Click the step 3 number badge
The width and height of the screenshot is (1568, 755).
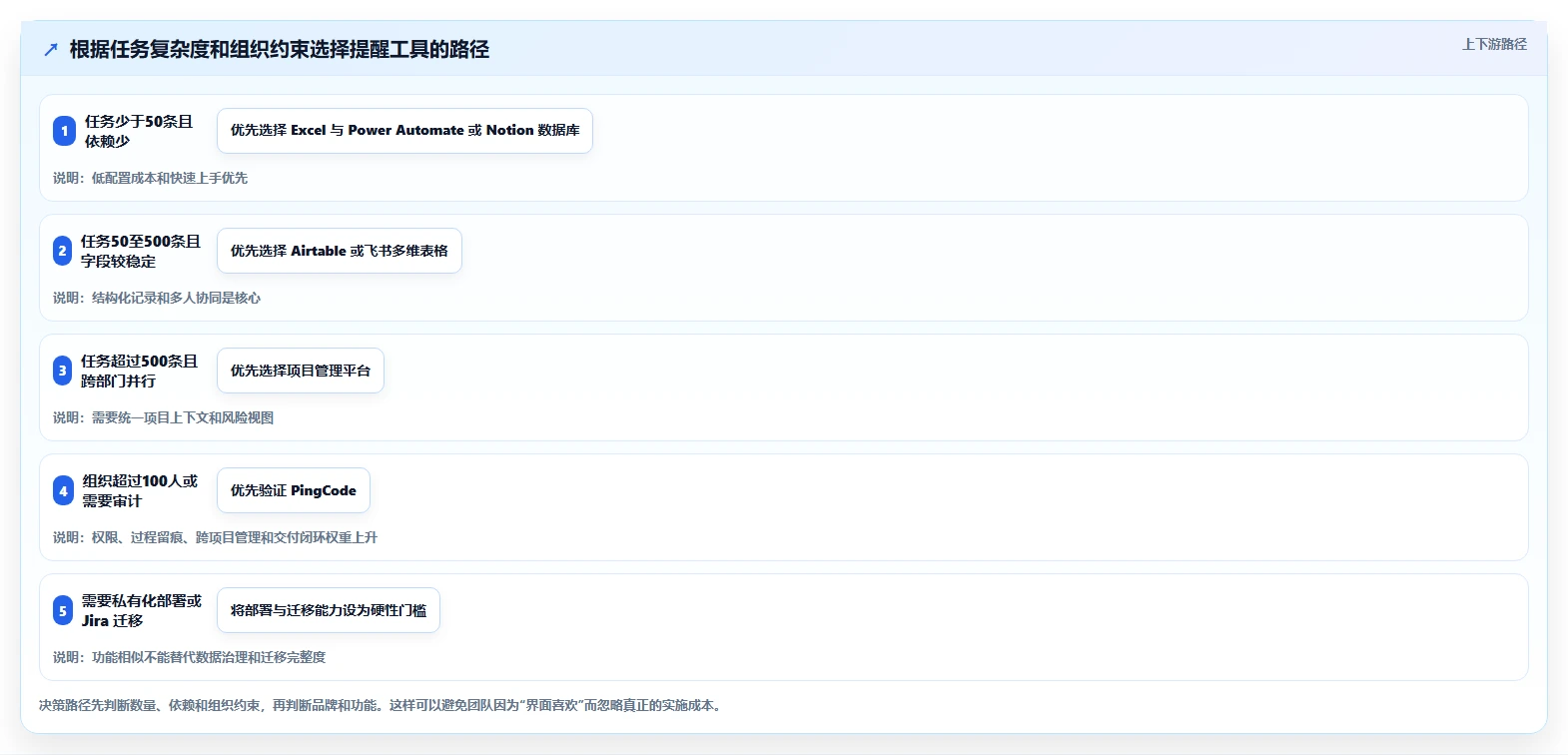[x=62, y=371]
